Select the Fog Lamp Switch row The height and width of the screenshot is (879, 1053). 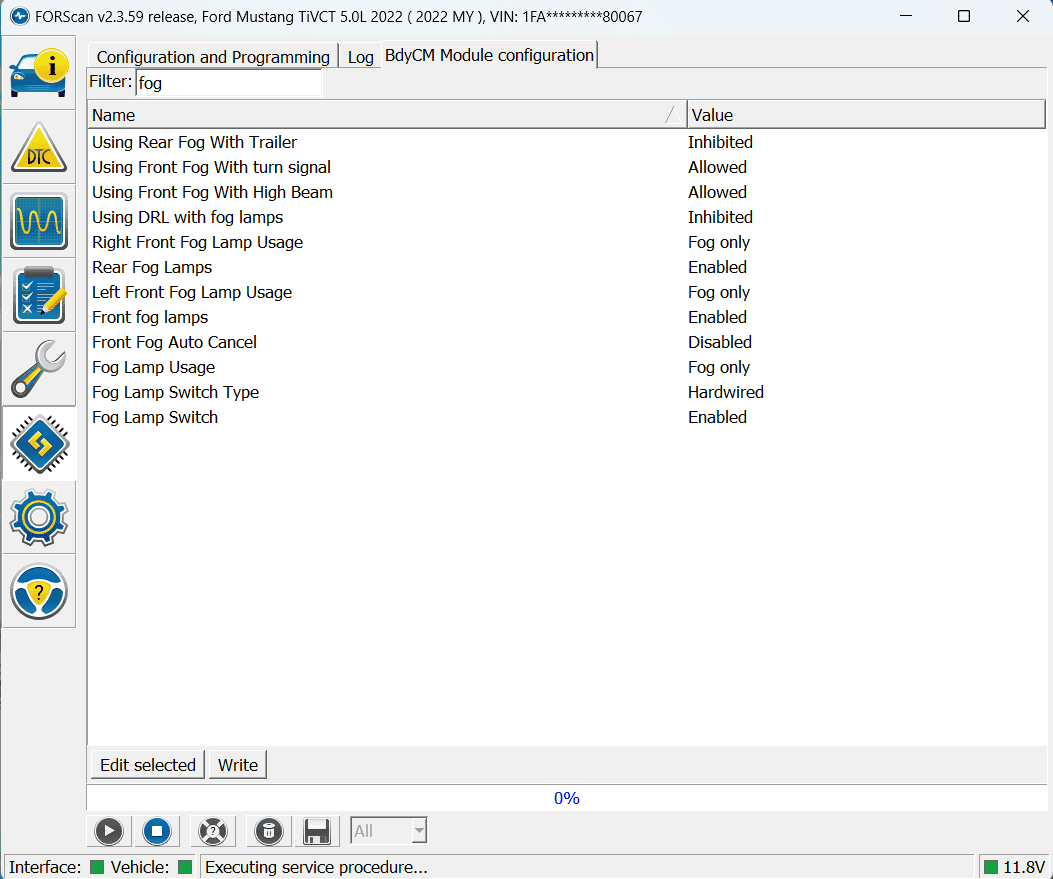coord(566,417)
